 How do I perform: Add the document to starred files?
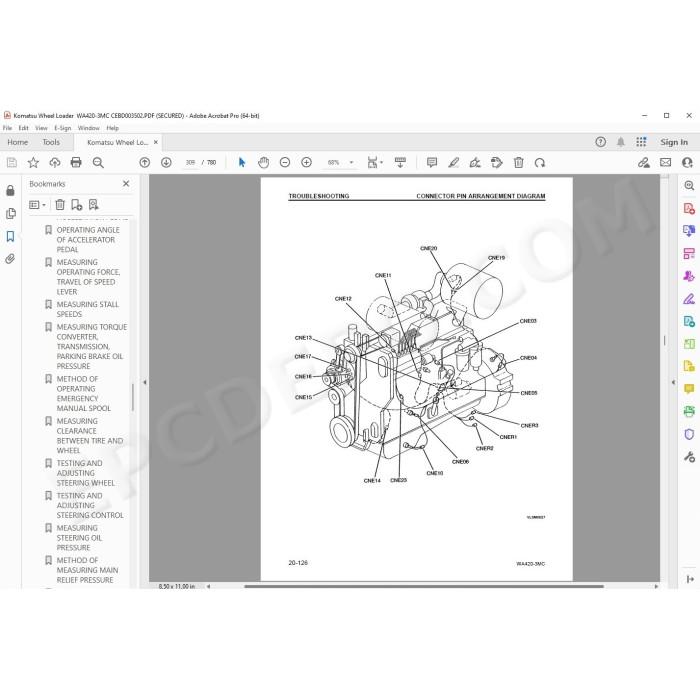(x=33, y=162)
